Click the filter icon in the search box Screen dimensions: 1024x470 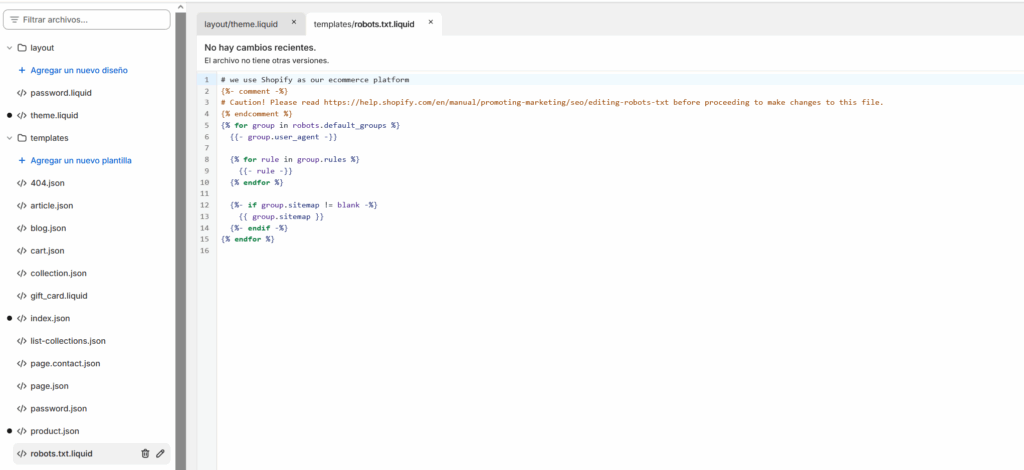[14, 19]
